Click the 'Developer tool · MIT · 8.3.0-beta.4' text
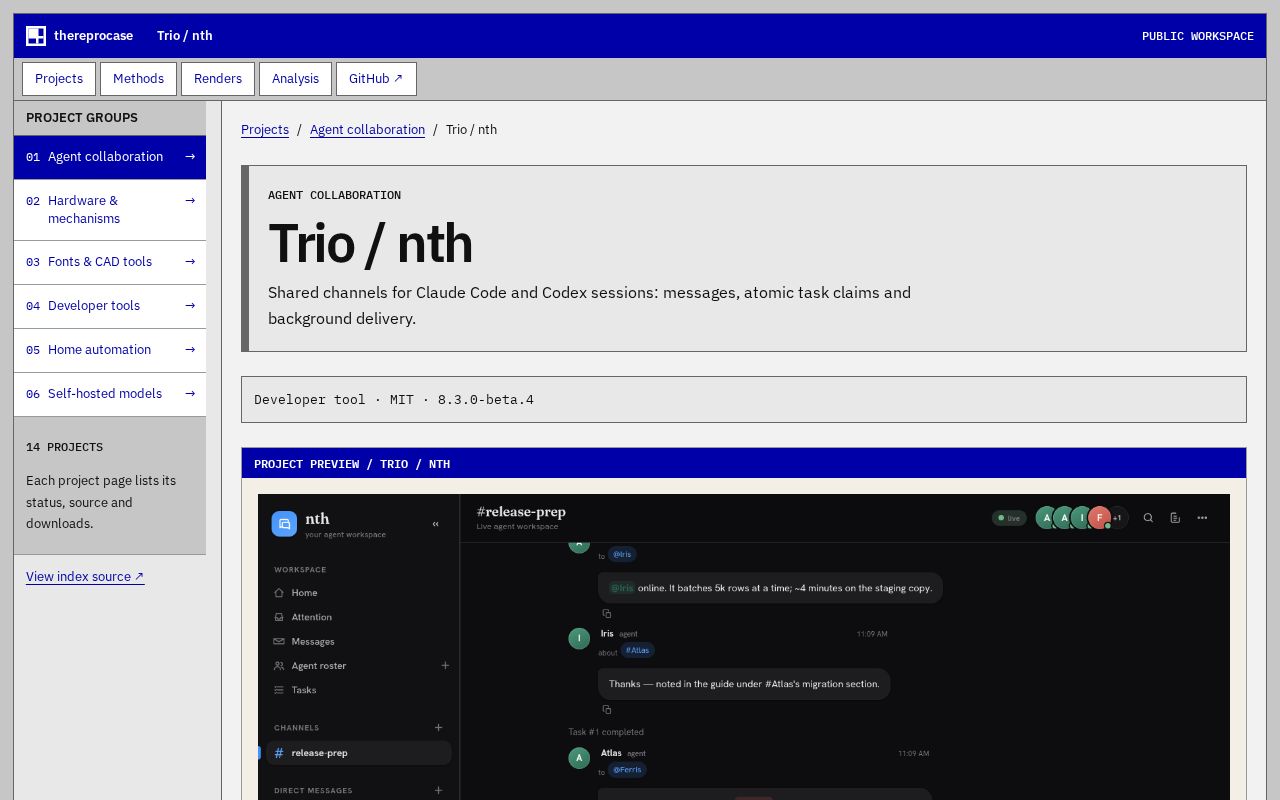This screenshot has width=1280, height=800. [394, 400]
